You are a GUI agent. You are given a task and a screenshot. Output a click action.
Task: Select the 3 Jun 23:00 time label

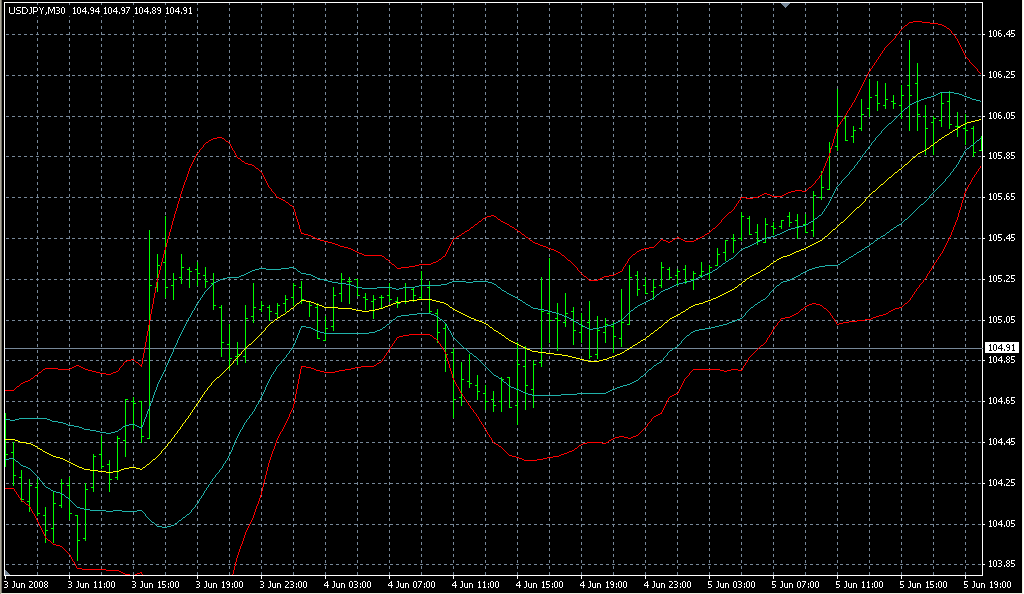284,584
